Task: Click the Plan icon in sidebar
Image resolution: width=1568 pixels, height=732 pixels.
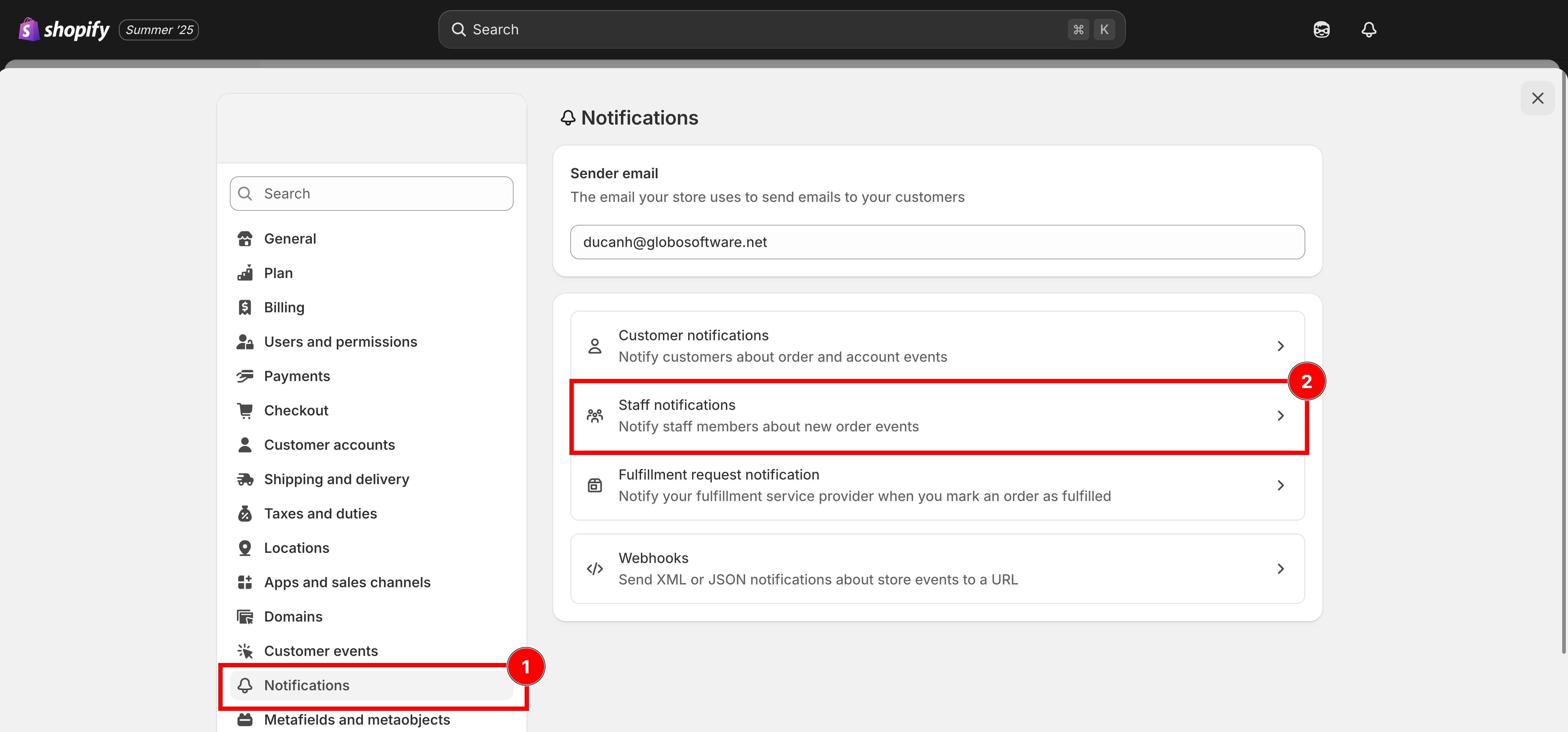Action: click(245, 273)
